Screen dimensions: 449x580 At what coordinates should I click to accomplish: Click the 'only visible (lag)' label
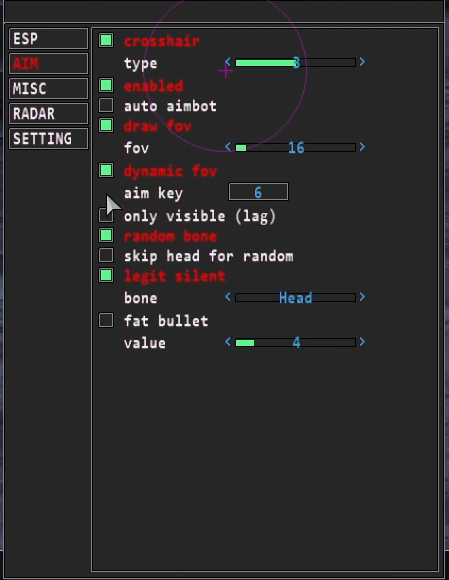[200, 216]
